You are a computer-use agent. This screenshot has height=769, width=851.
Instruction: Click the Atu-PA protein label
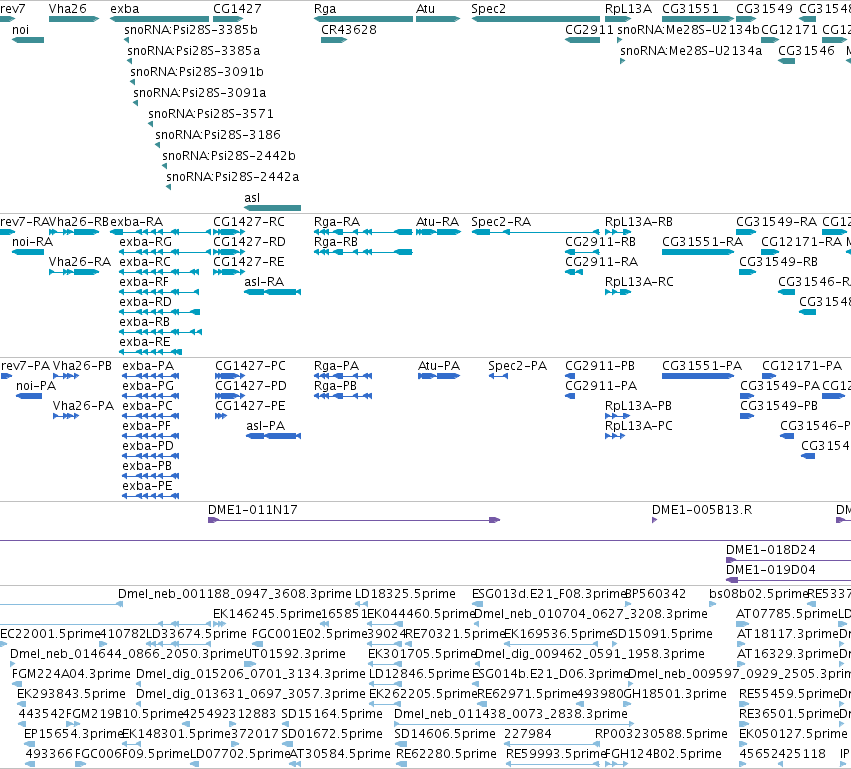pyautogui.click(x=439, y=366)
